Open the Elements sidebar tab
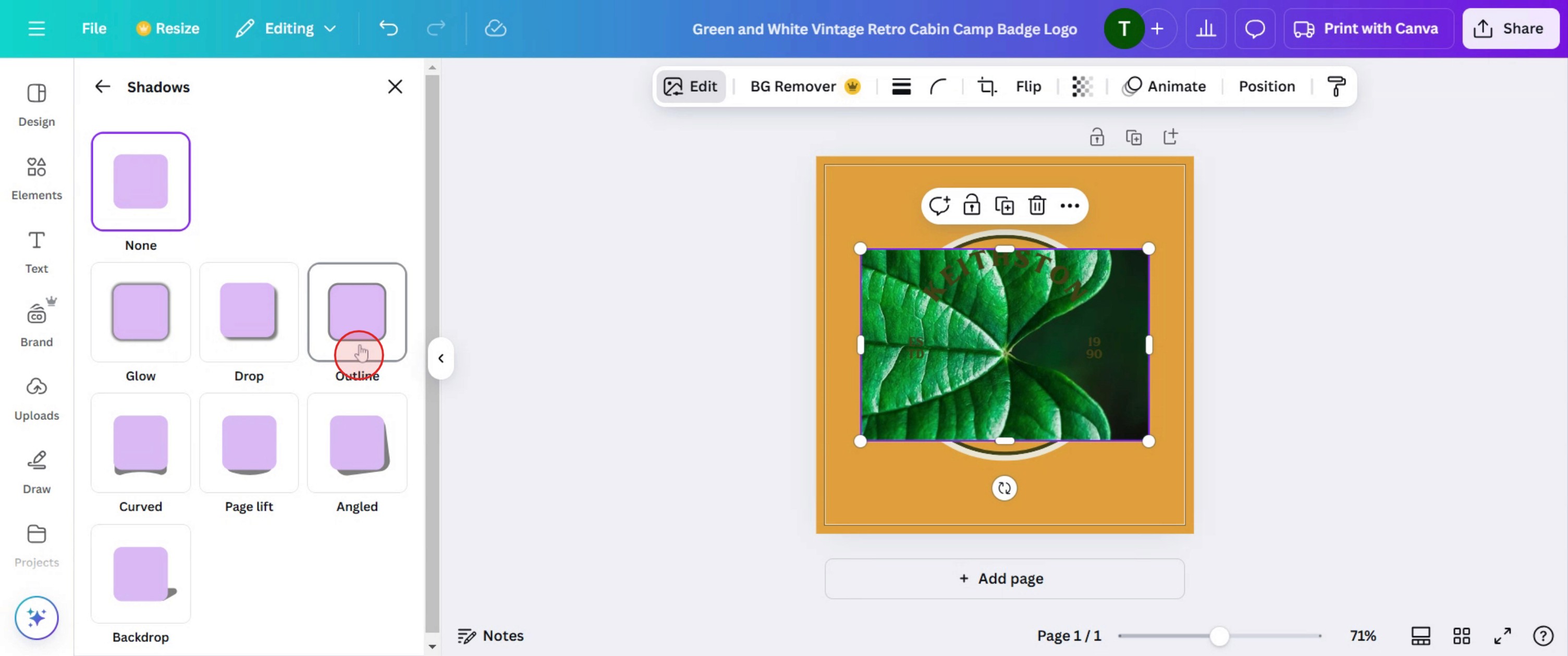This screenshot has width=1568, height=656. point(36,178)
